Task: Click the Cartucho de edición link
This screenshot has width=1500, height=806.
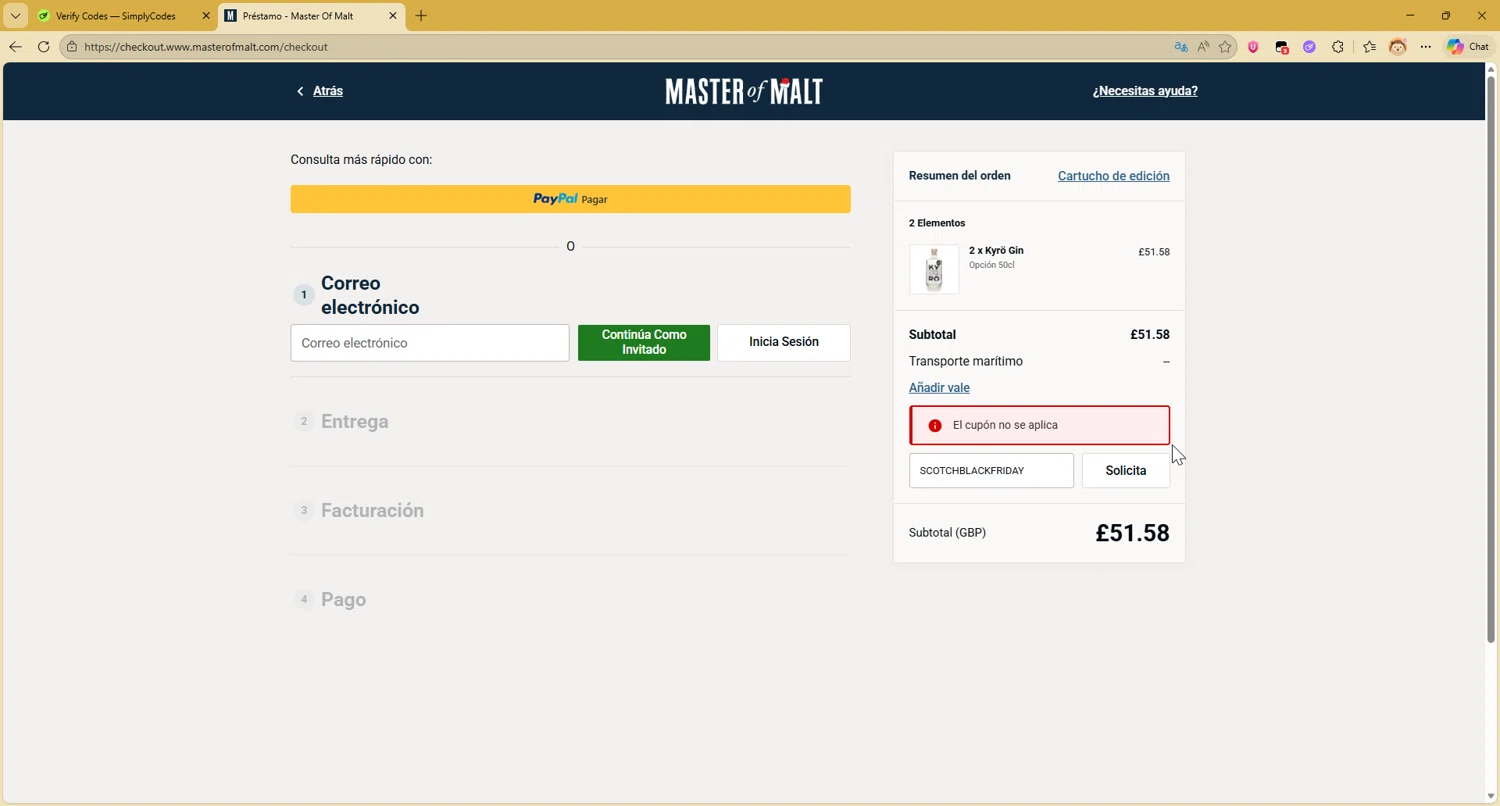Action: pos(1114,176)
